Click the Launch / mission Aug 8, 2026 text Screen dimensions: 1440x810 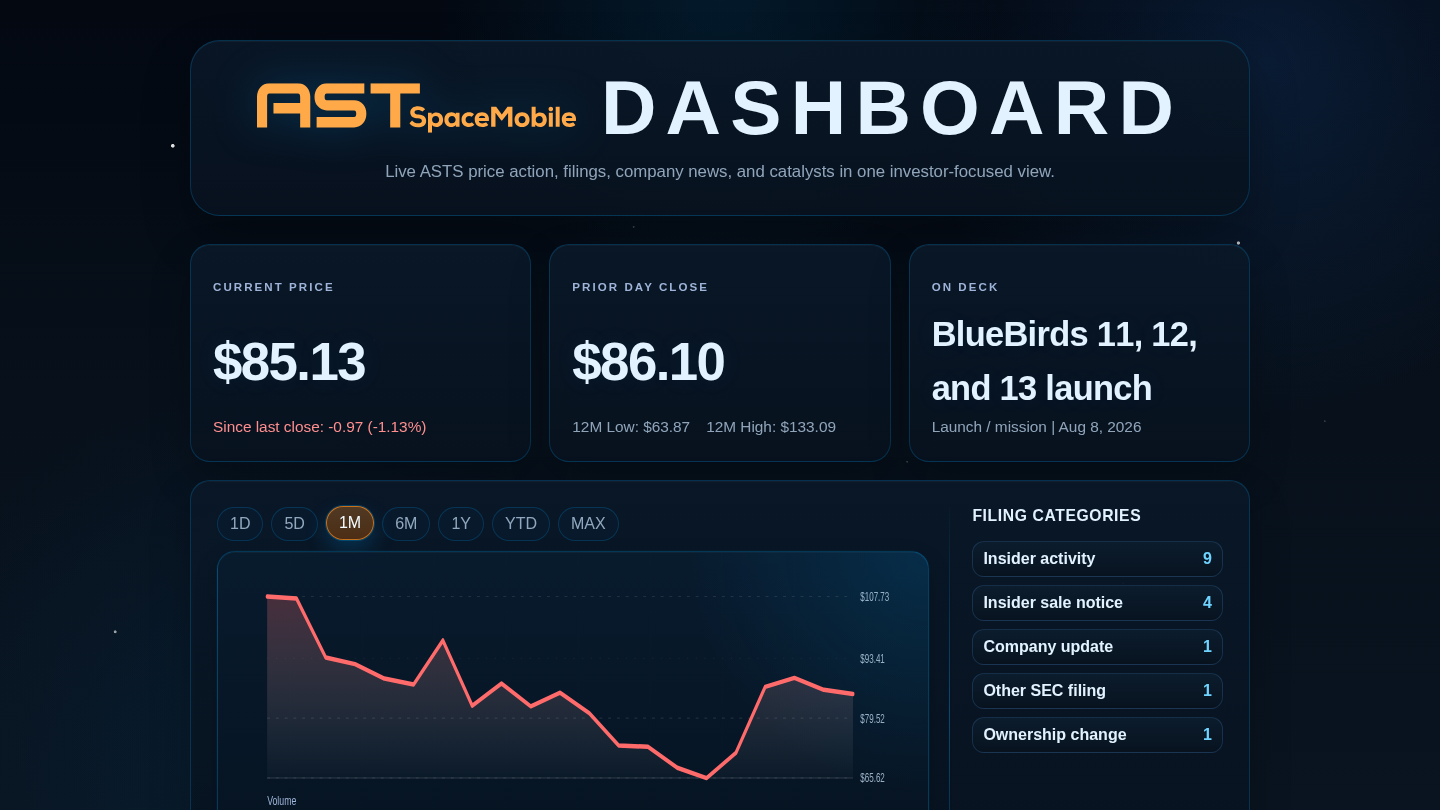pyautogui.click(x=1036, y=427)
